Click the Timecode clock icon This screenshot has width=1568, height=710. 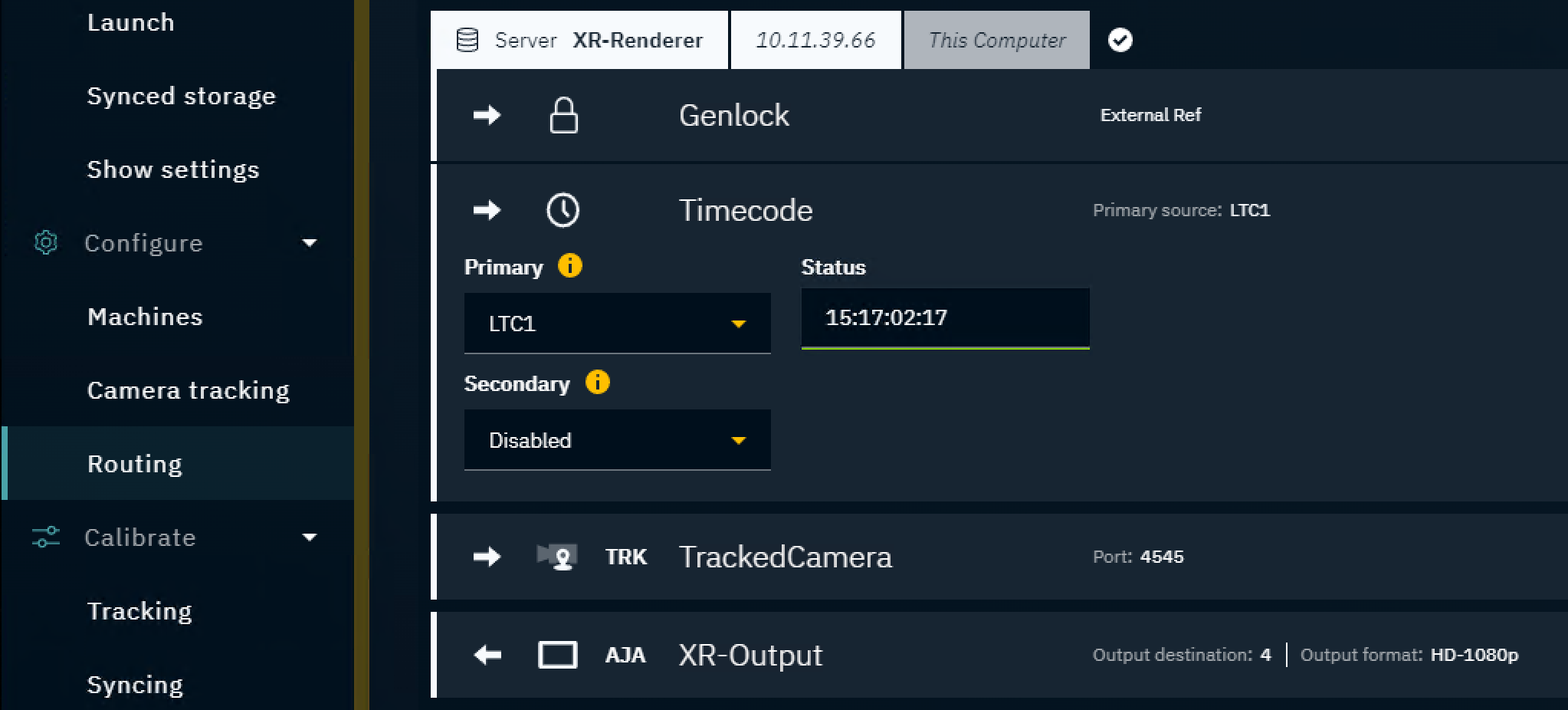click(x=563, y=210)
